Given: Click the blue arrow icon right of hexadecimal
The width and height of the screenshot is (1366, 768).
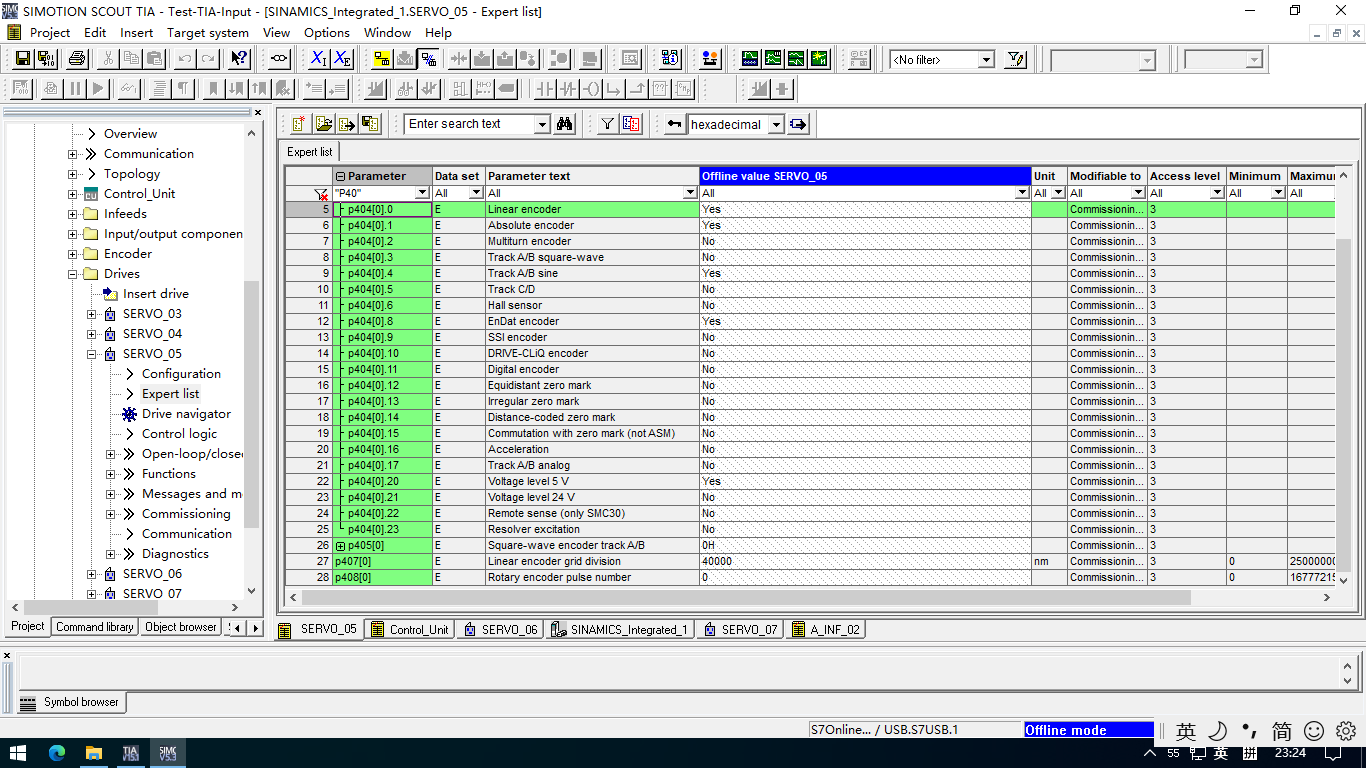Looking at the screenshot, I should tap(798, 124).
